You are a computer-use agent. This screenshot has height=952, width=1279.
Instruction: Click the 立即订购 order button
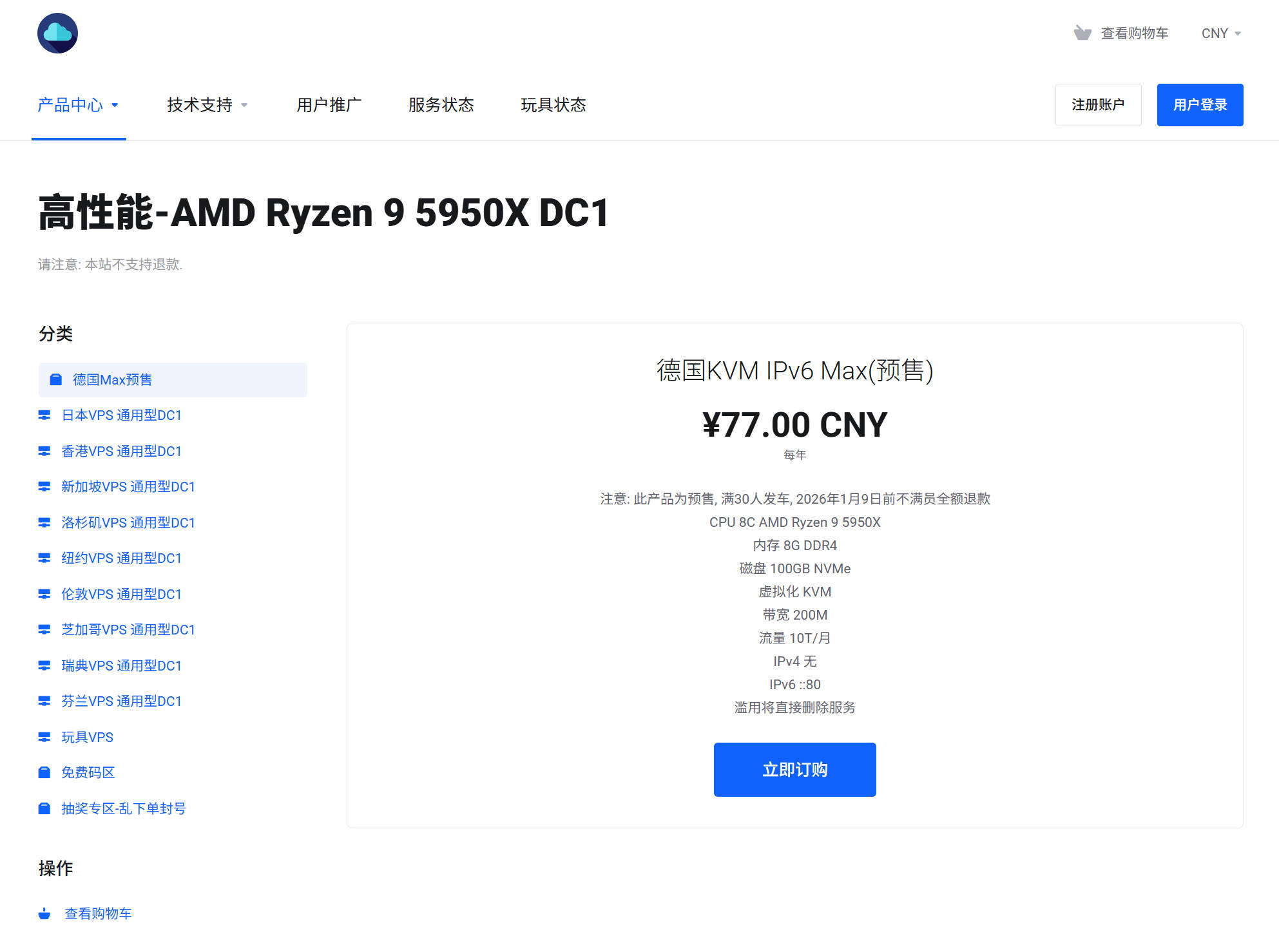click(794, 770)
